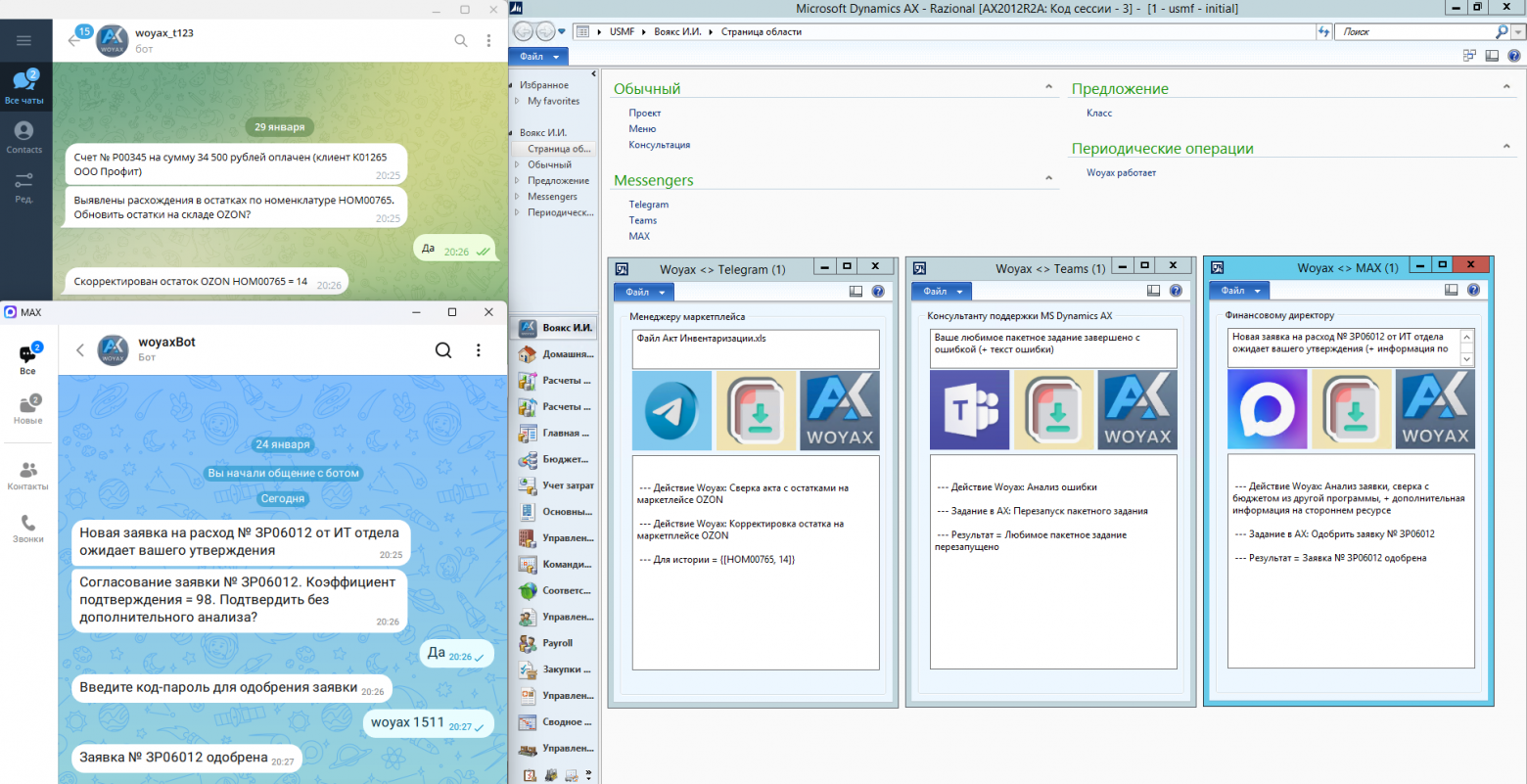Open the 'Бюджет...' module button
Image resolution: width=1527 pixels, height=784 pixels.
pos(555,459)
